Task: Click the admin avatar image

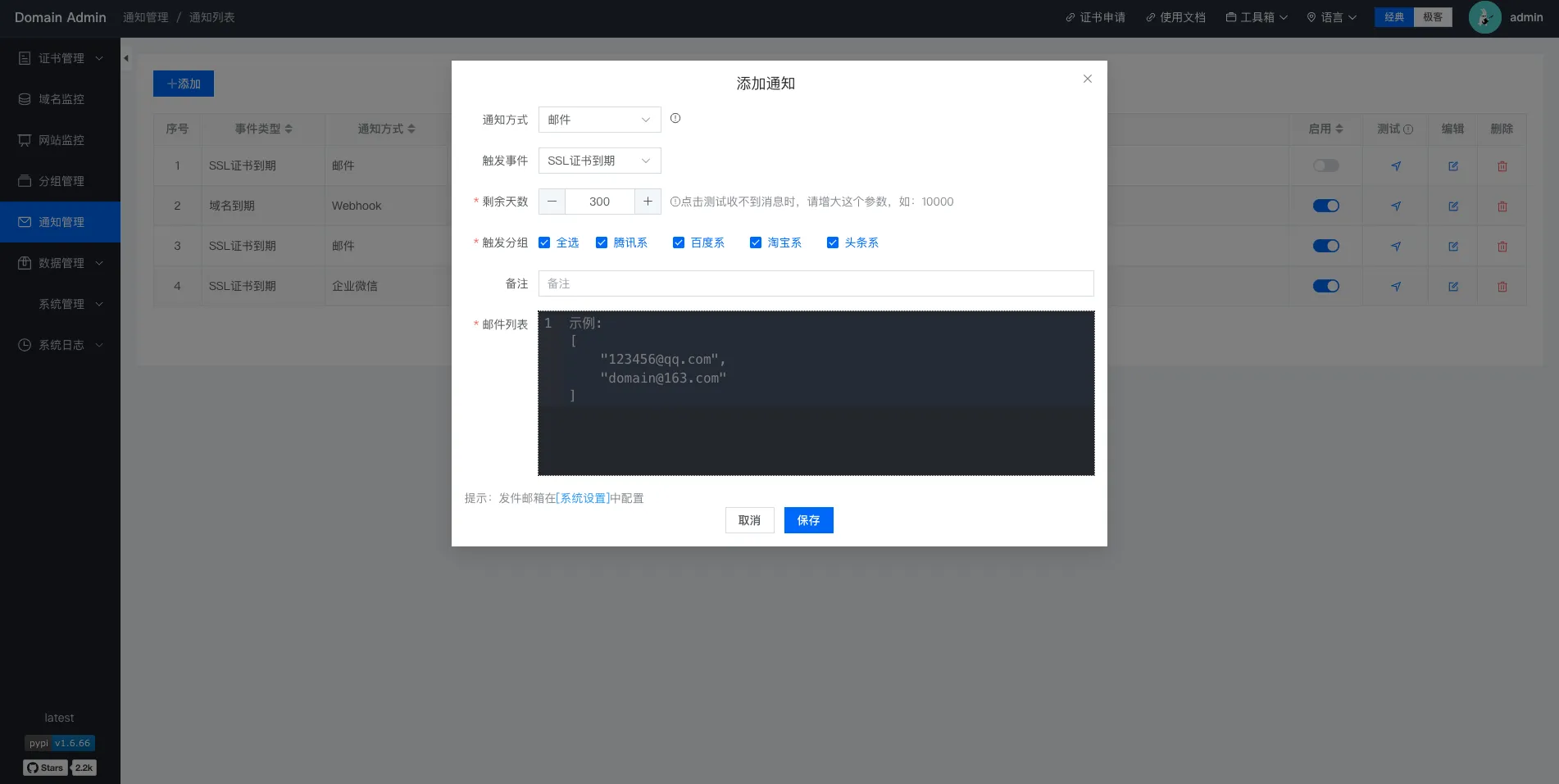Action: pyautogui.click(x=1484, y=17)
